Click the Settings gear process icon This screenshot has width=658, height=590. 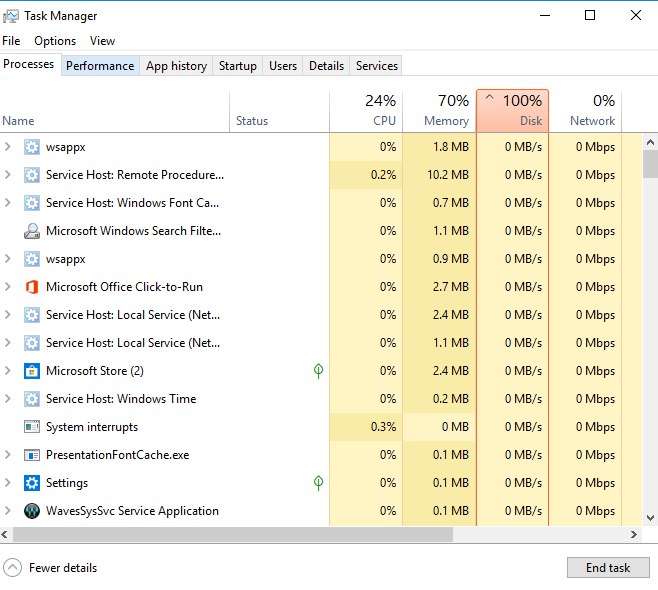32,483
